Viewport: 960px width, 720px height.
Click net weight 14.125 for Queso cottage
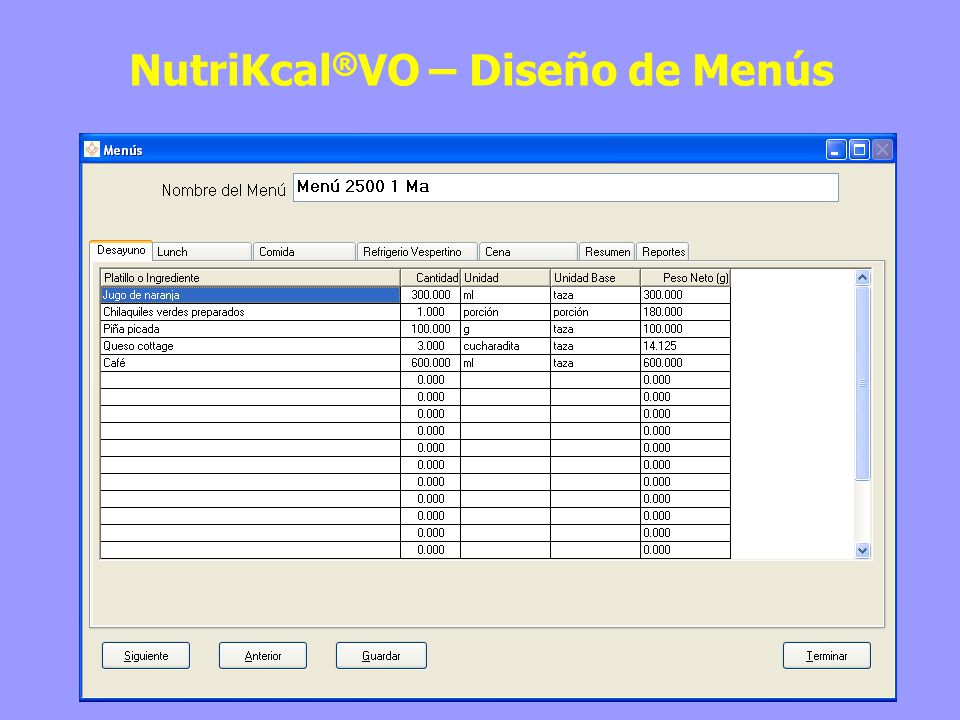pyautogui.click(x=685, y=346)
